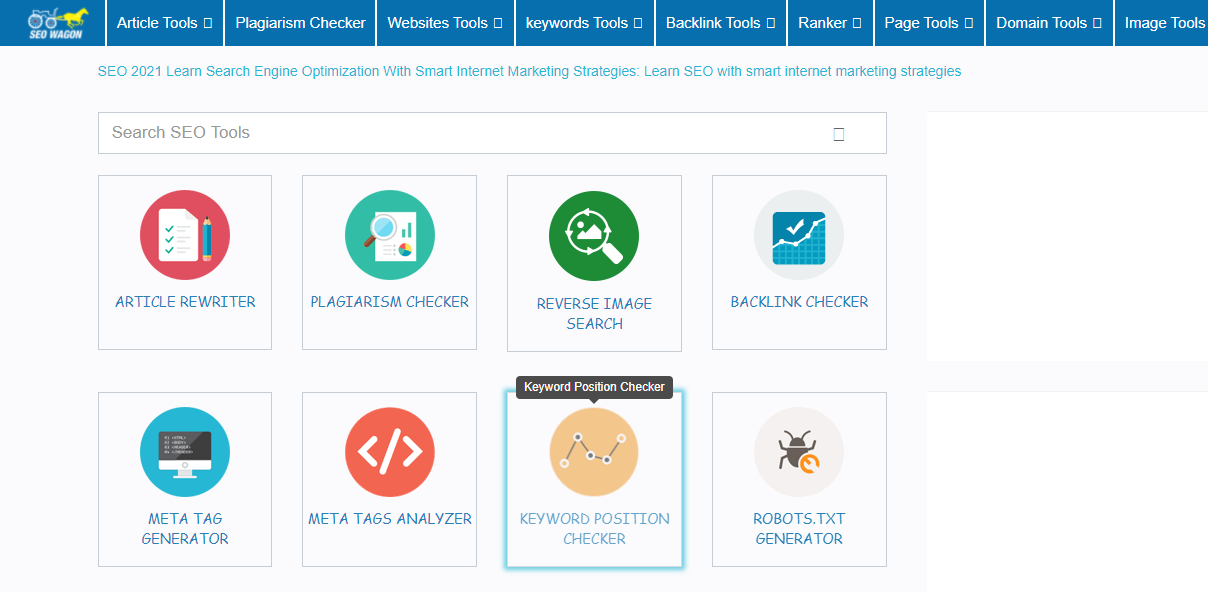This screenshot has height=592, width=1208.
Task: Expand the Domain Tools menu
Action: pyautogui.click(x=1049, y=22)
